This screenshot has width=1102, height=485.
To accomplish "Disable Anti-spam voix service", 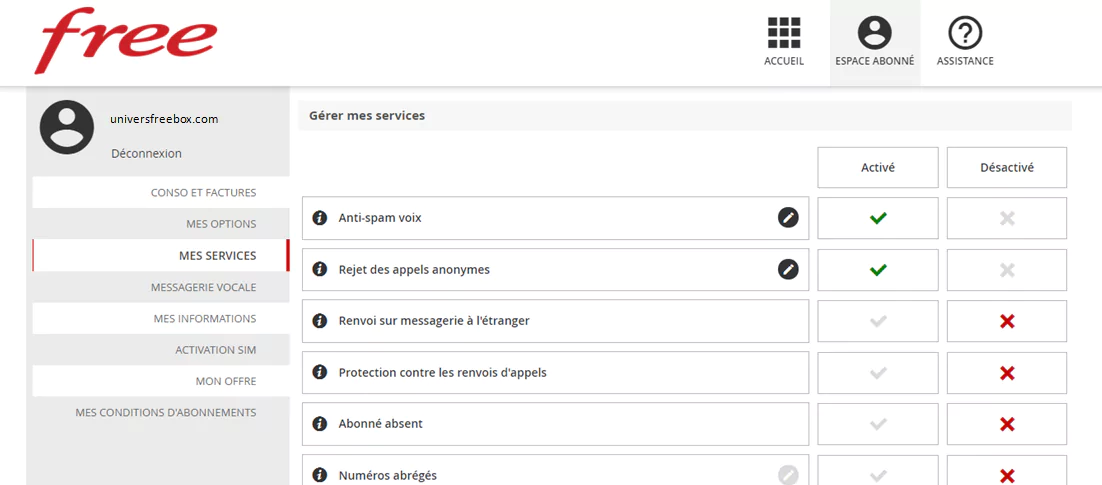I will click(1006, 218).
